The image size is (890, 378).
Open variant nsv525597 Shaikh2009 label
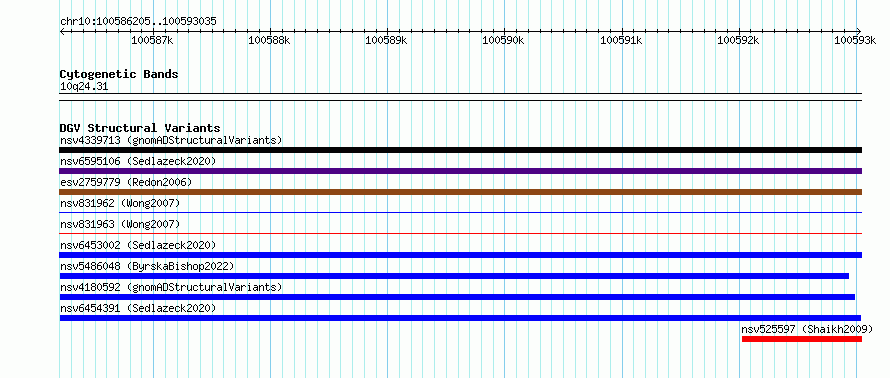(x=807, y=329)
